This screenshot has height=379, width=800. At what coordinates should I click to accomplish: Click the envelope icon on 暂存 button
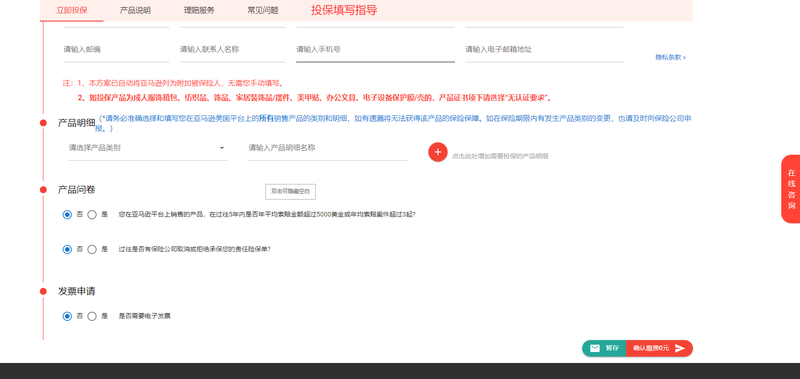click(595, 348)
